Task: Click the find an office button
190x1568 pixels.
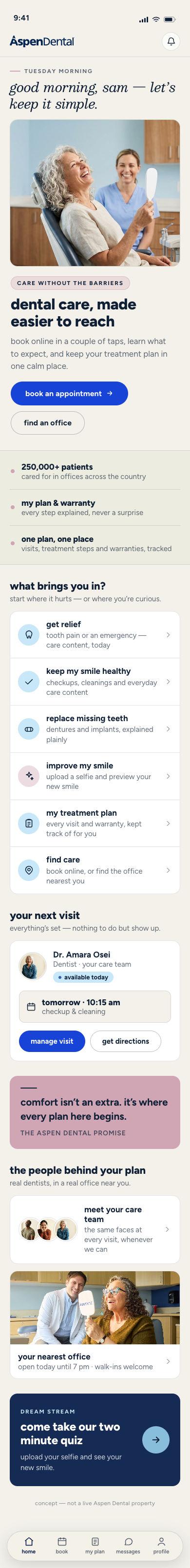Action: [x=48, y=422]
